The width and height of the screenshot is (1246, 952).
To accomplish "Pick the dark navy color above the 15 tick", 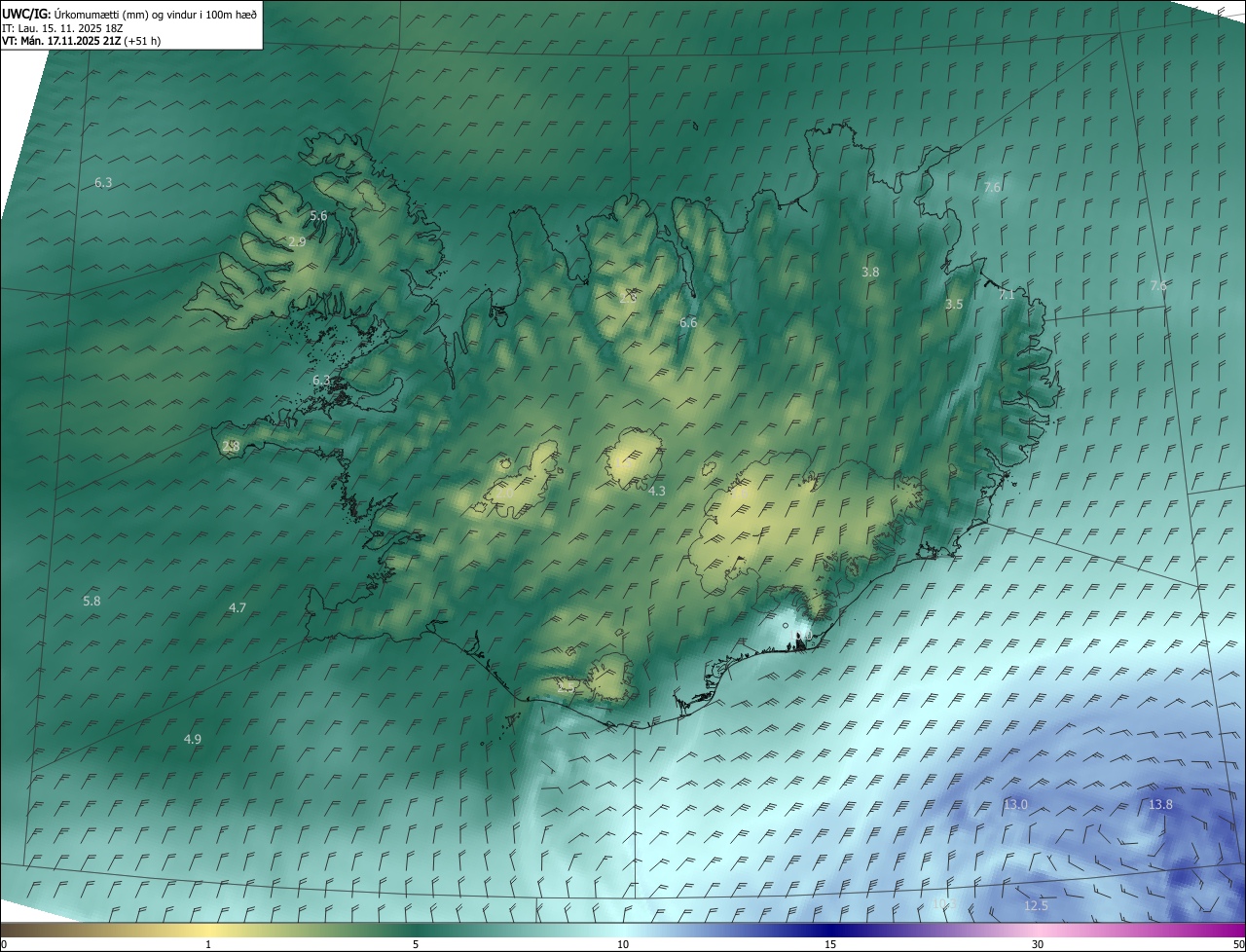I will click(x=830, y=930).
